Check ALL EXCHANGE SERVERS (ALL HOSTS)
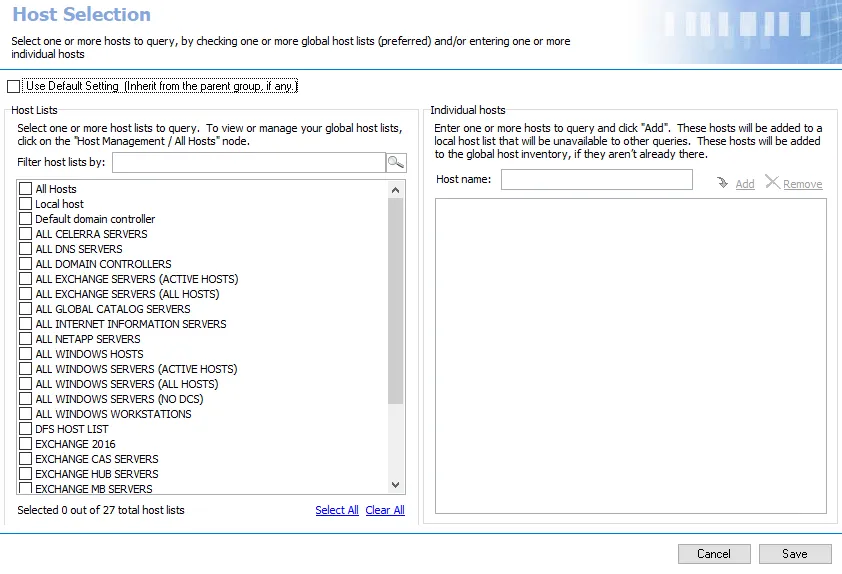842x574 pixels. [25, 294]
